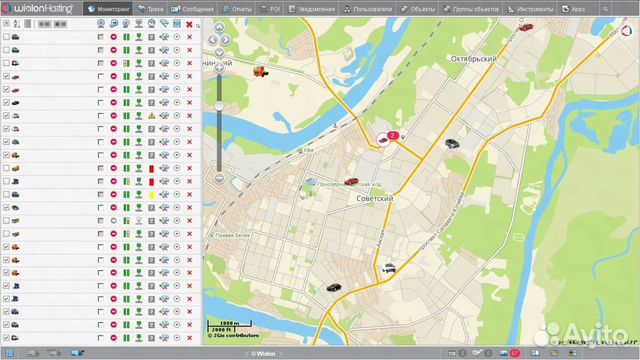
Task: Open the column settings icon beside header X
Action: click(198, 26)
